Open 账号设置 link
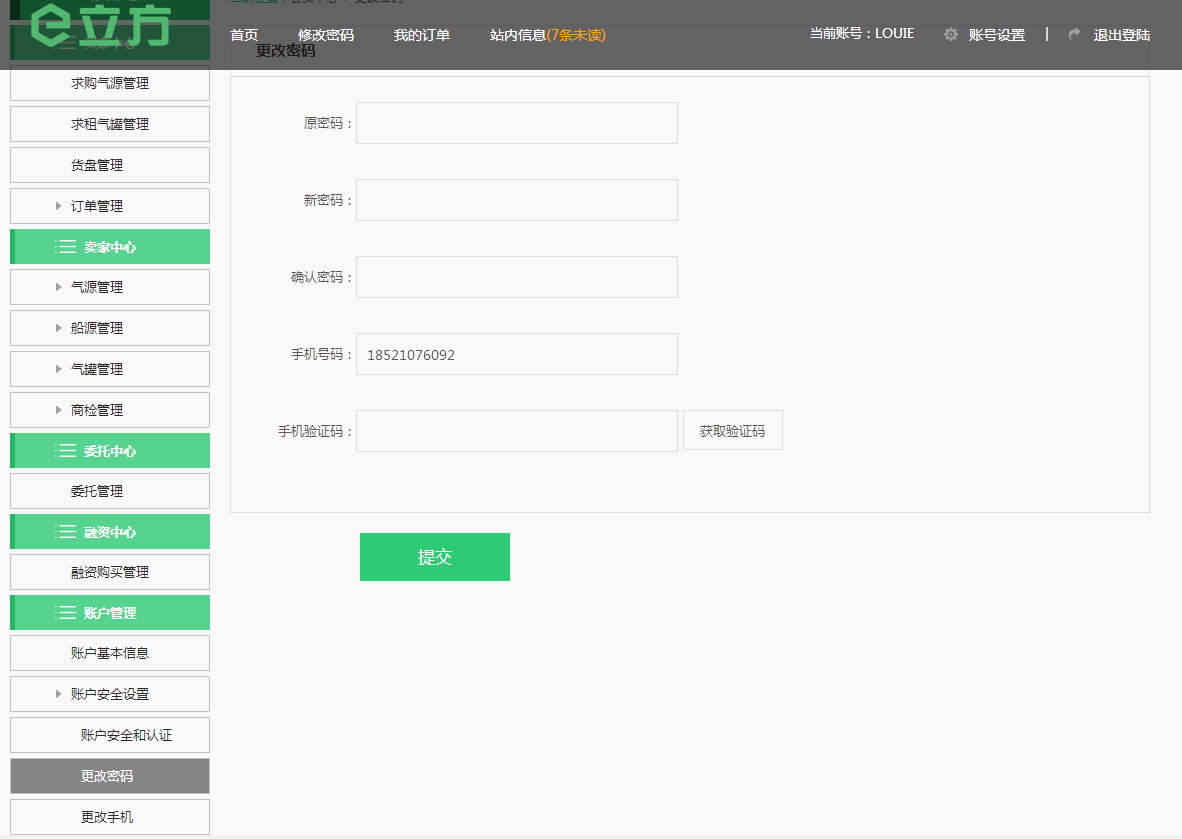The image size is (1182, 839). coord(997,35)
